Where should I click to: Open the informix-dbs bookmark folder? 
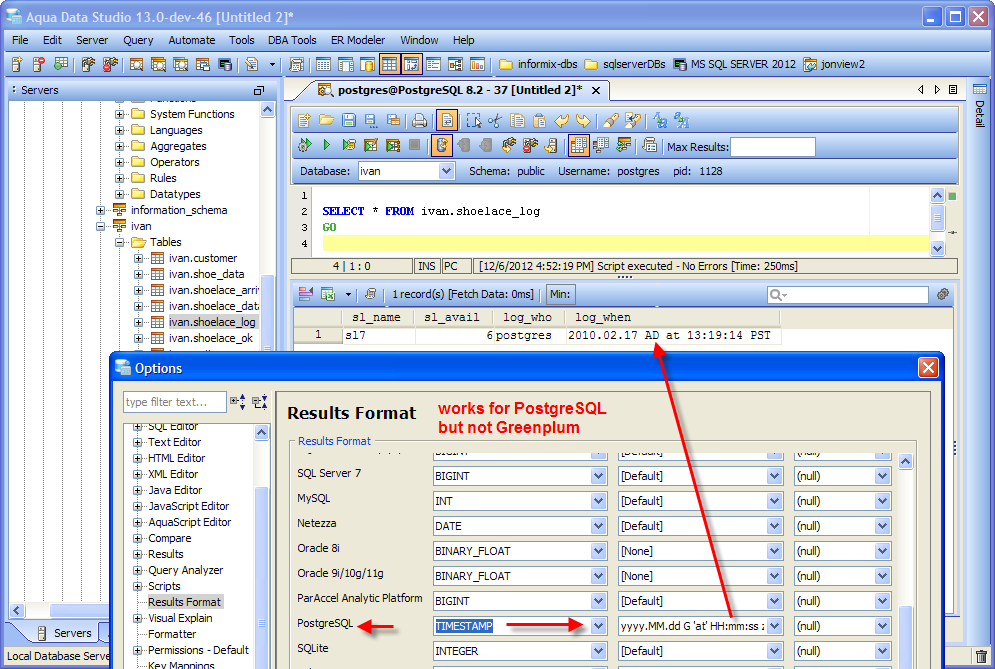point(538,64)
